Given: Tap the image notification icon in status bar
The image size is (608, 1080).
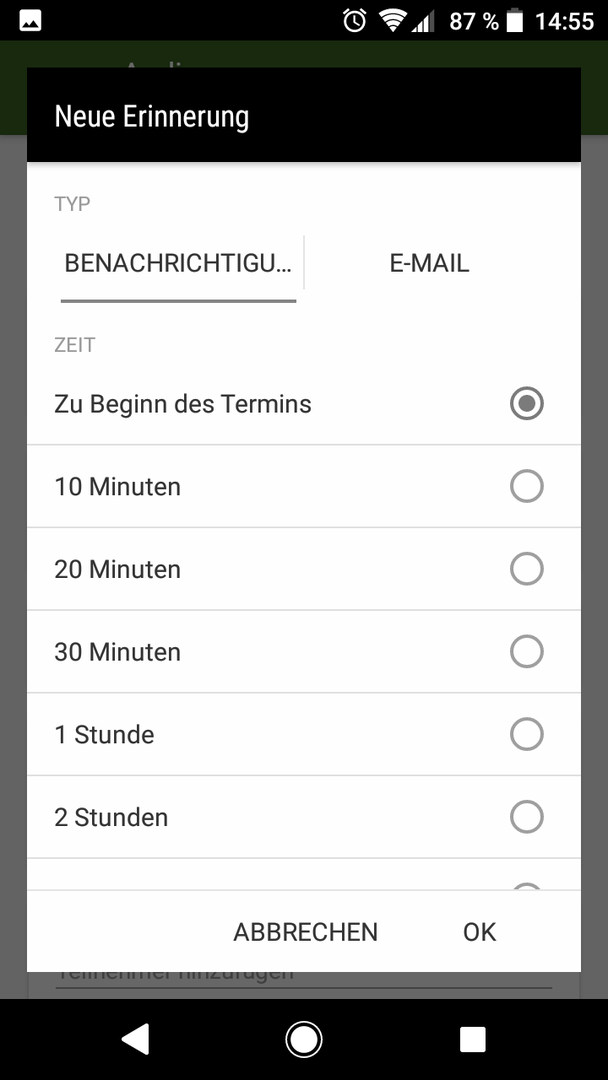Looking at the screenshot, I should [31, 21].
